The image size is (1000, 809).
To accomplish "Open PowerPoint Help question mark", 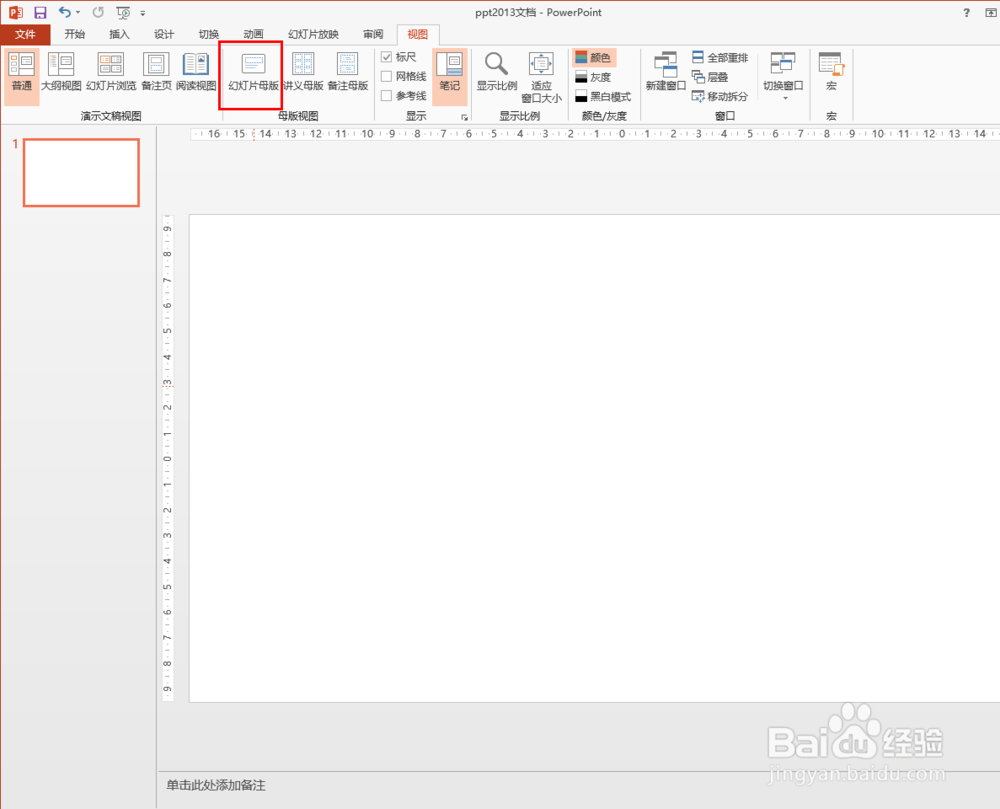I will (966, 12).
